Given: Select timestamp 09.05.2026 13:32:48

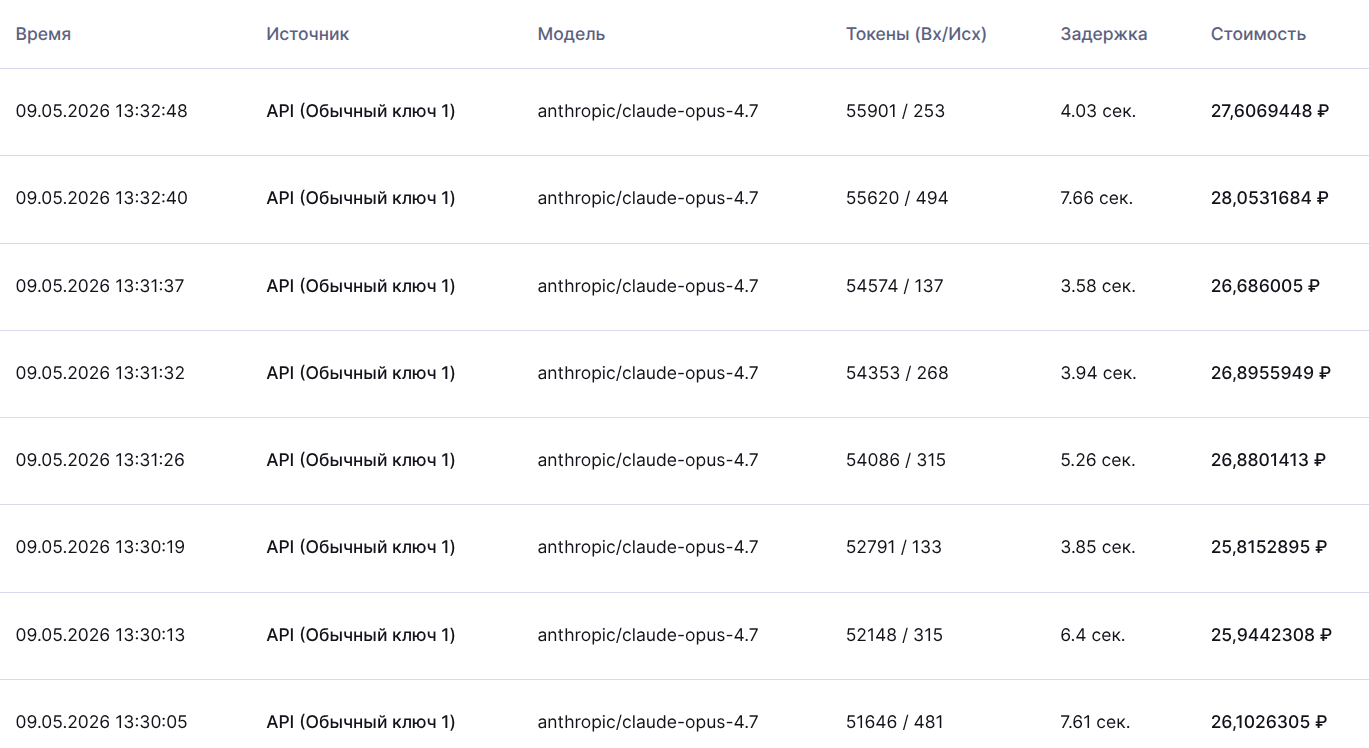Looking at the screenshot, I should click(x=101, y=111).
